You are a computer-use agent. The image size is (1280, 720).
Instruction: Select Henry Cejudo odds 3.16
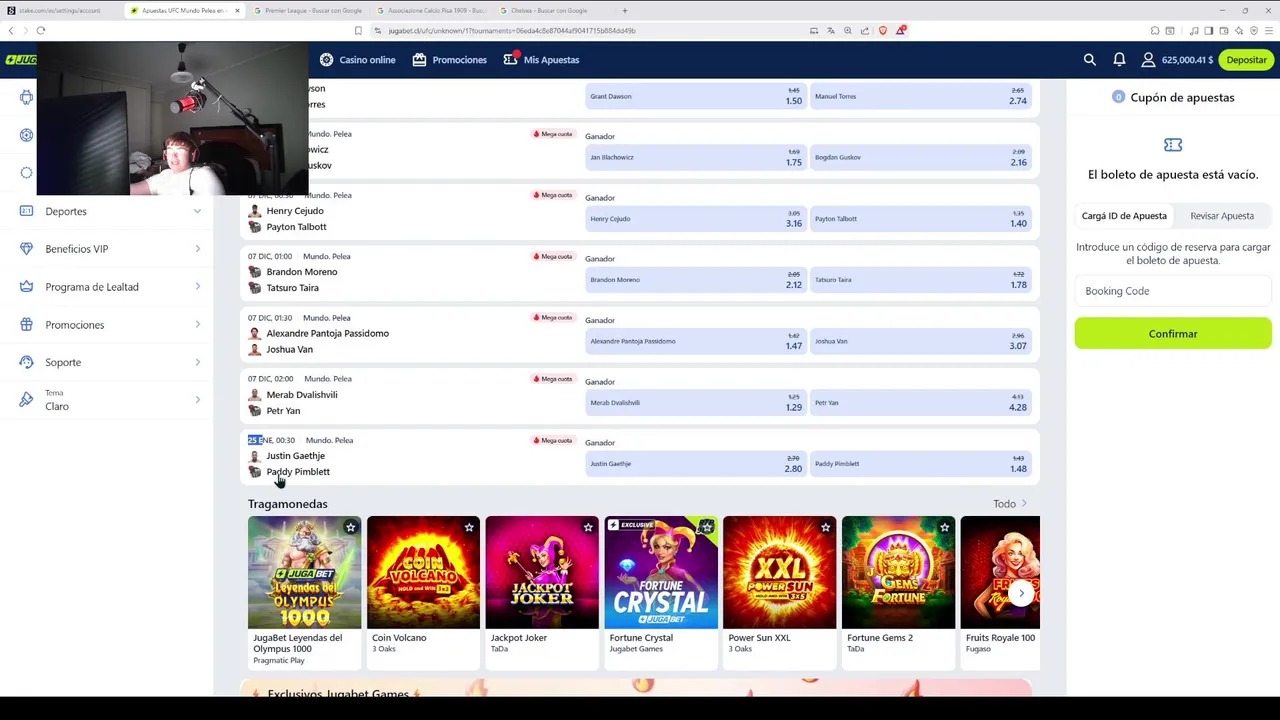pyautogui.click(x=696, y=219)
